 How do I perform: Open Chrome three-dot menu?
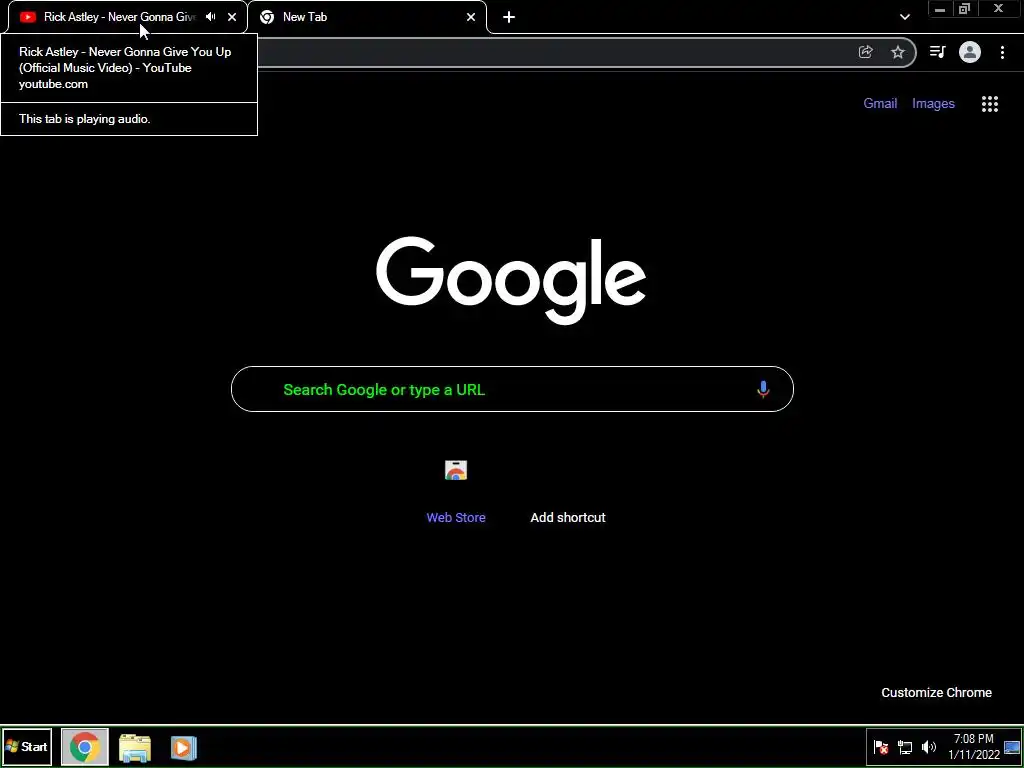click(1002, 52)
